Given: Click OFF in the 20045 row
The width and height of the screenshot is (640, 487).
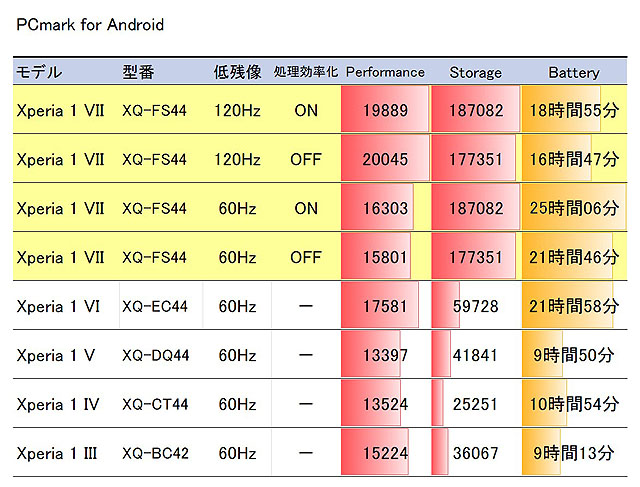Looking at the screenshot, I should click(x=306, y=159).
